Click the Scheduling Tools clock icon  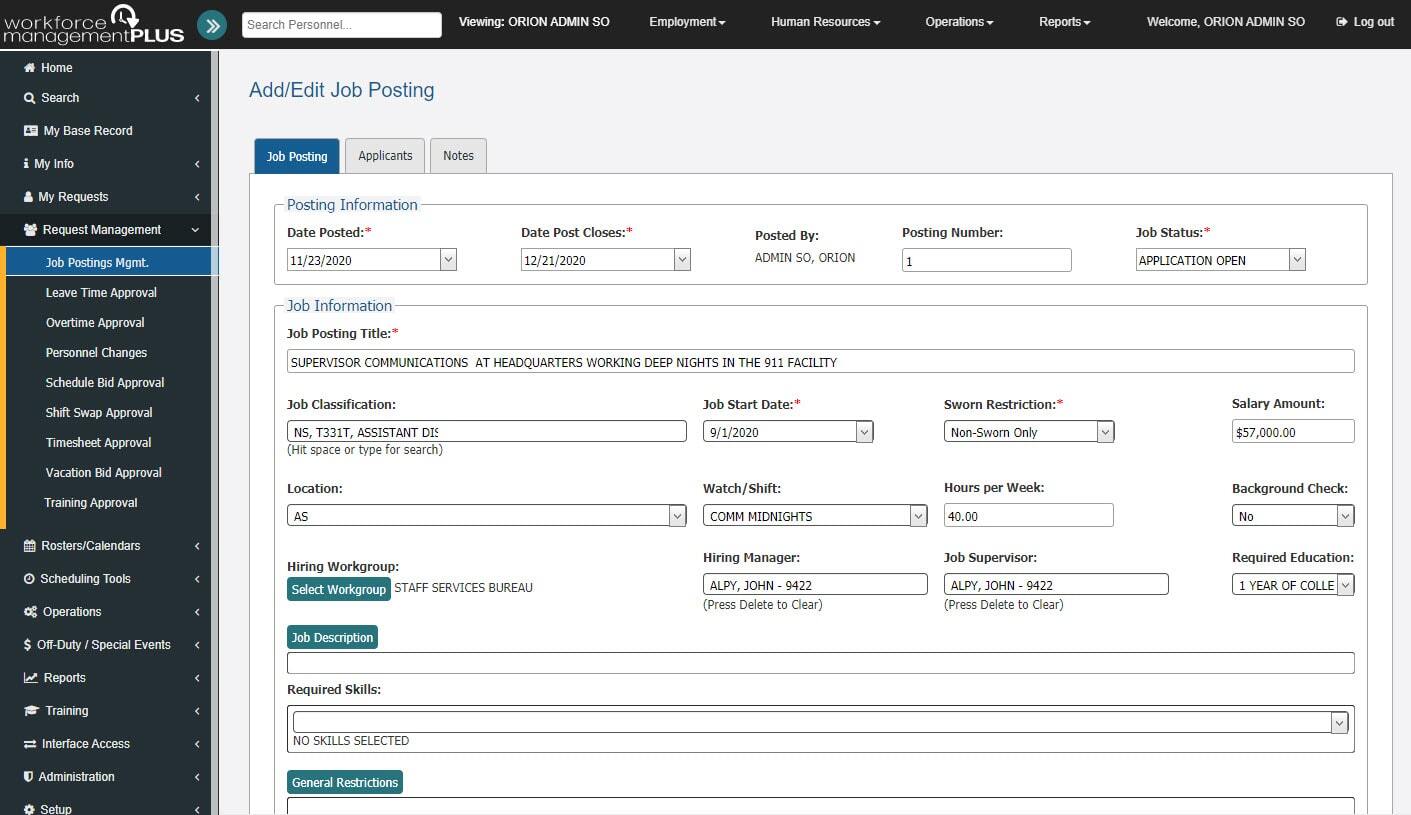click(30, 579)
